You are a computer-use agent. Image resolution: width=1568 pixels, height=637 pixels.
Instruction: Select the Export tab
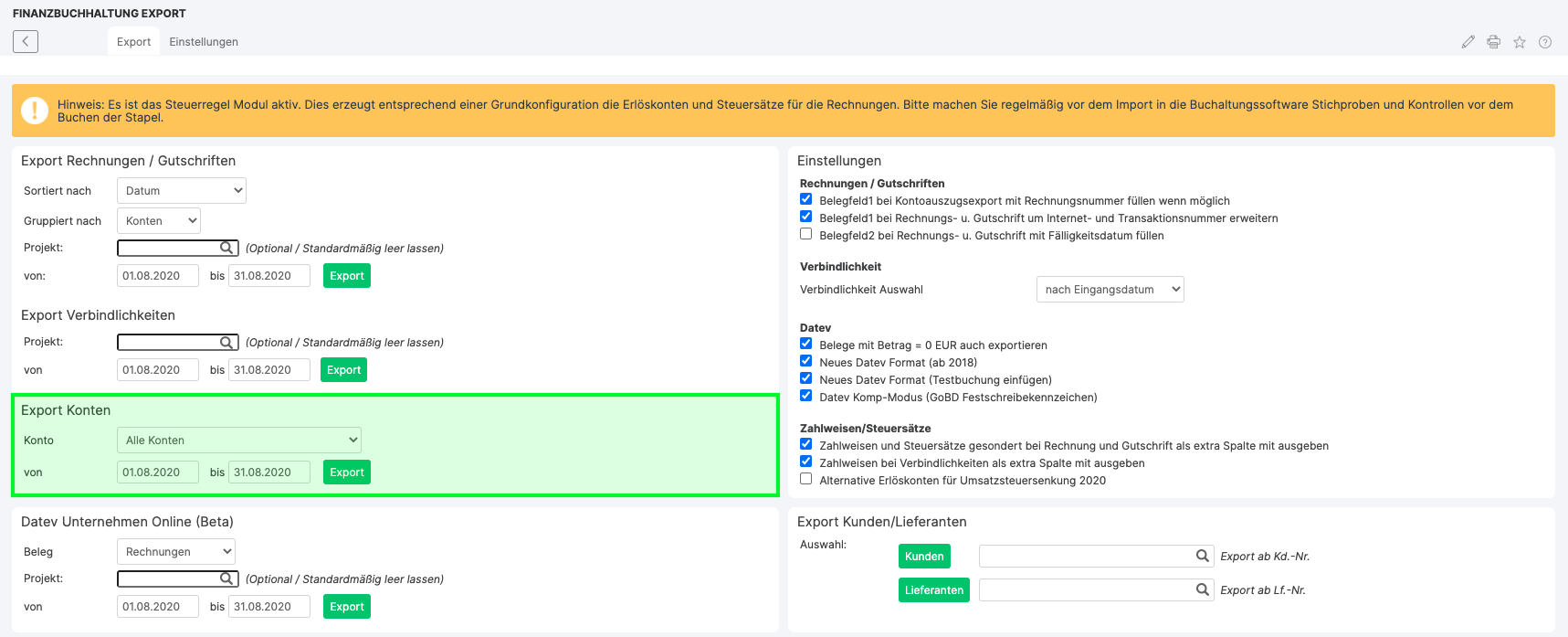click(133, 42)
